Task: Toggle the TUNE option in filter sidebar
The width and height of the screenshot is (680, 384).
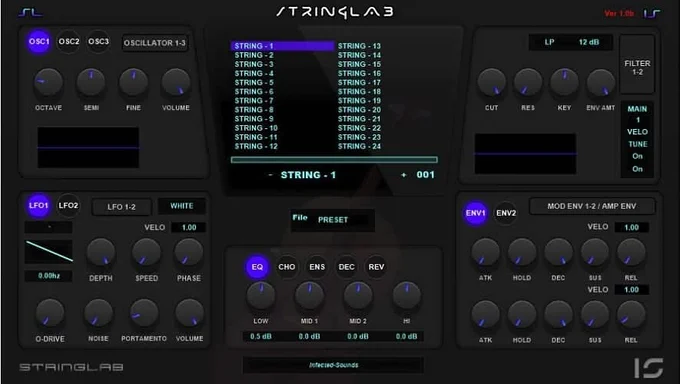Action: [638, 144]
